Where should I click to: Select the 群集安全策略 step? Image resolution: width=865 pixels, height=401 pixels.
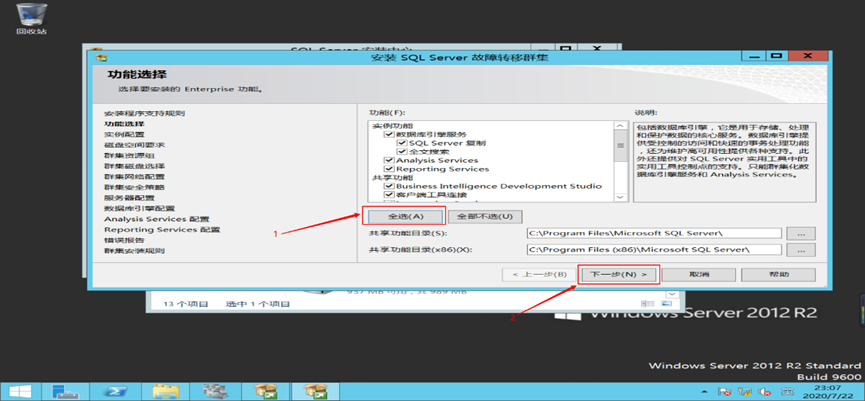[134, 187]
